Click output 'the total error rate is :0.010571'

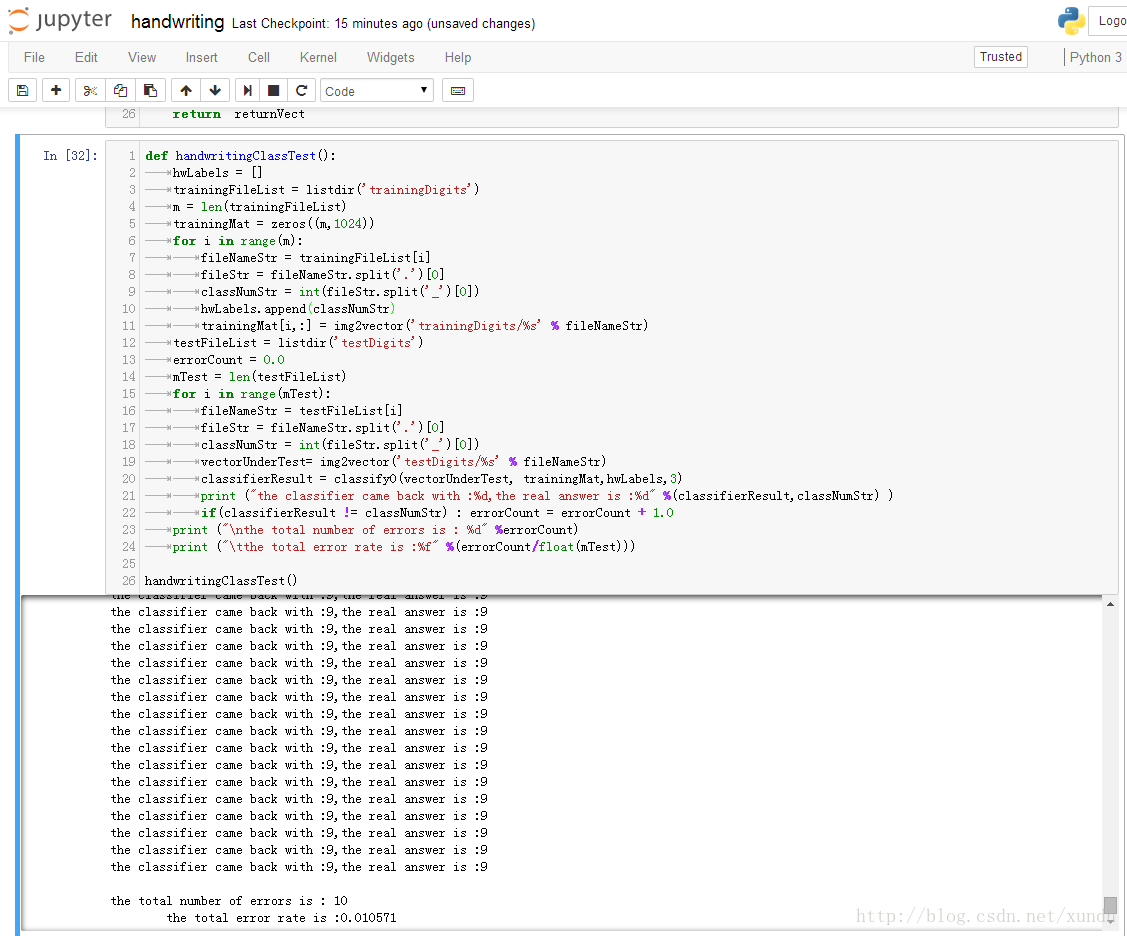(281, 918)
